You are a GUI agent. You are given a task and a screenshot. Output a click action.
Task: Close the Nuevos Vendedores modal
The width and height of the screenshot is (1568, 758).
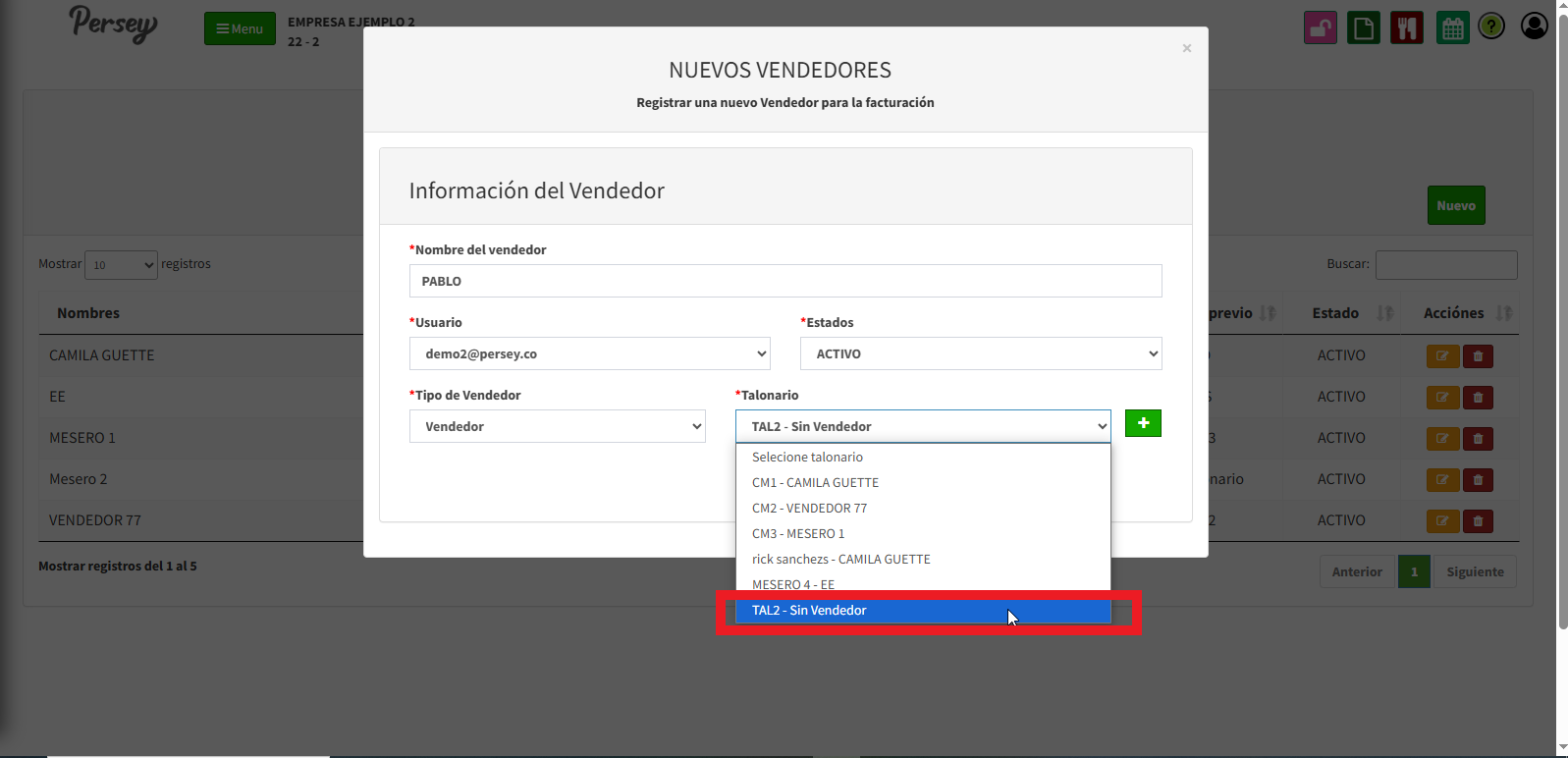point(1187,48)
